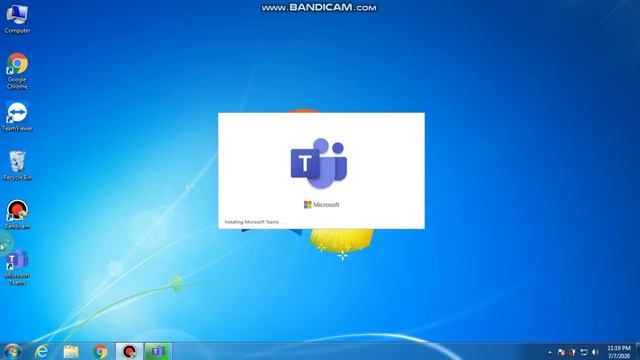Open the Windows Start menu
640x360 pixels.
click(x=12, y=351)
